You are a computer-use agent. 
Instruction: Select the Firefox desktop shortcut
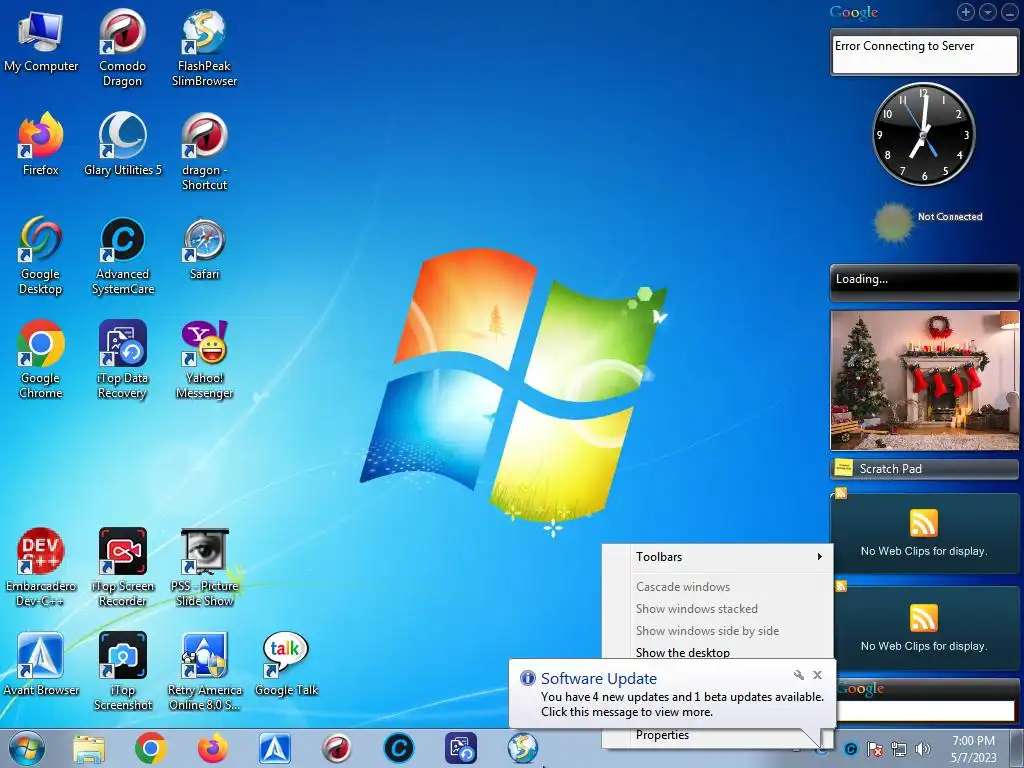click(x=40, y=144)
